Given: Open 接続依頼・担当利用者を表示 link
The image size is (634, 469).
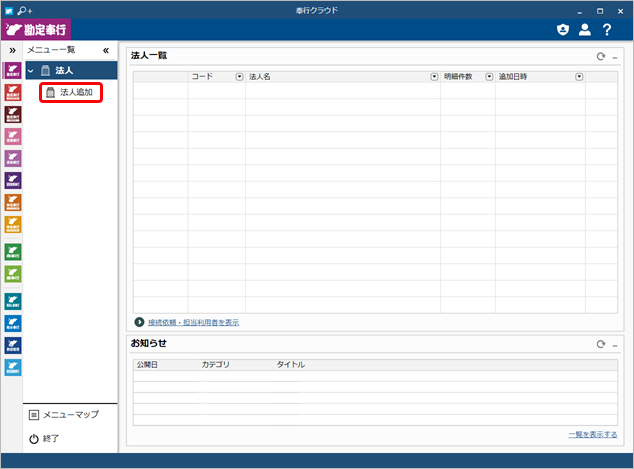Looking at the screenshot, I should [193, 322].
